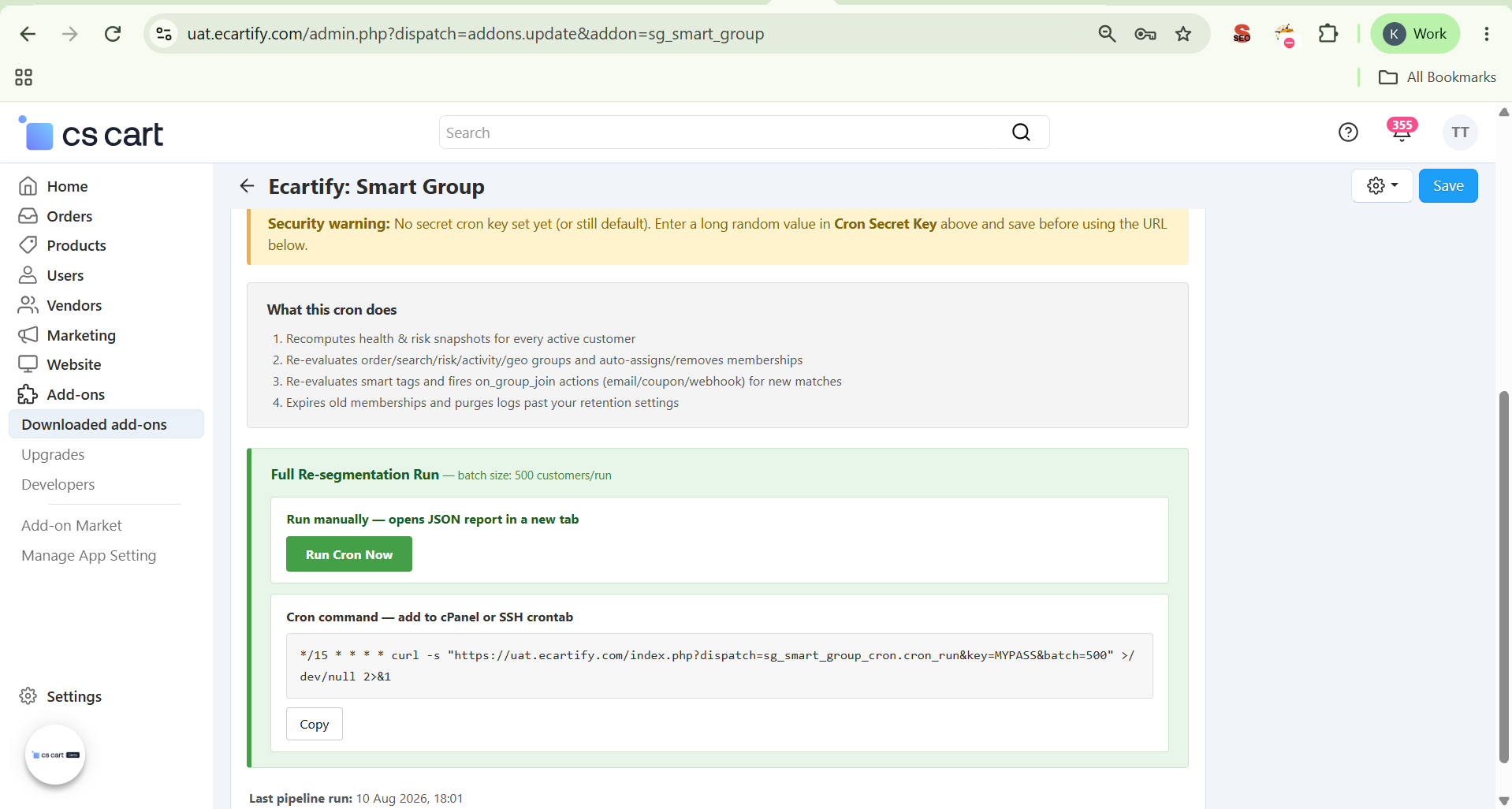This screenshot has width=1512, height=809.
Task: Open the Developers submenu item
Action: coord(58,484)
